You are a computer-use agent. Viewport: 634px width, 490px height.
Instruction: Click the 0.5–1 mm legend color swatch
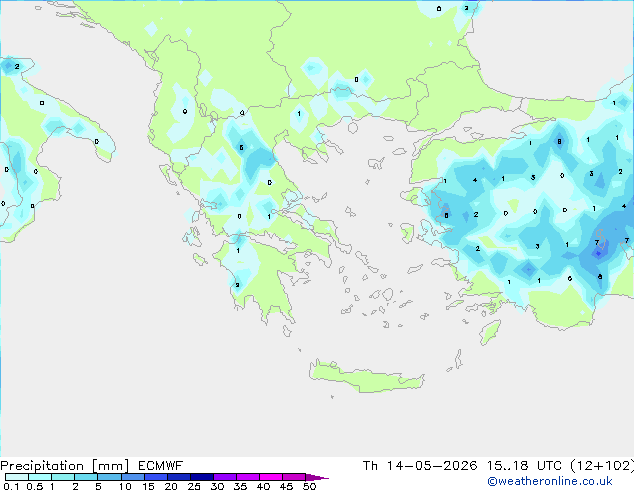pos(40,477)
